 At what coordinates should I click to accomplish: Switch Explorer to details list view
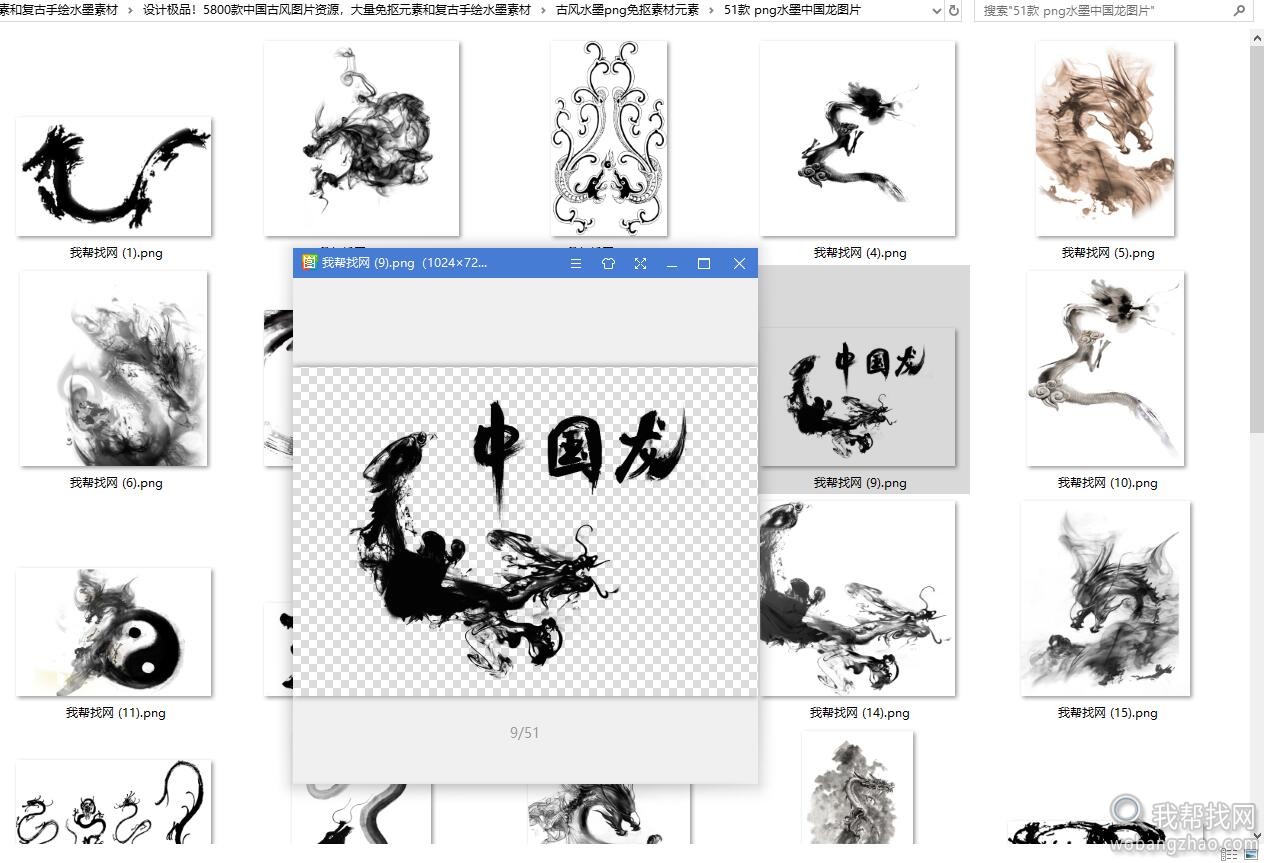tap(1228, 855)
